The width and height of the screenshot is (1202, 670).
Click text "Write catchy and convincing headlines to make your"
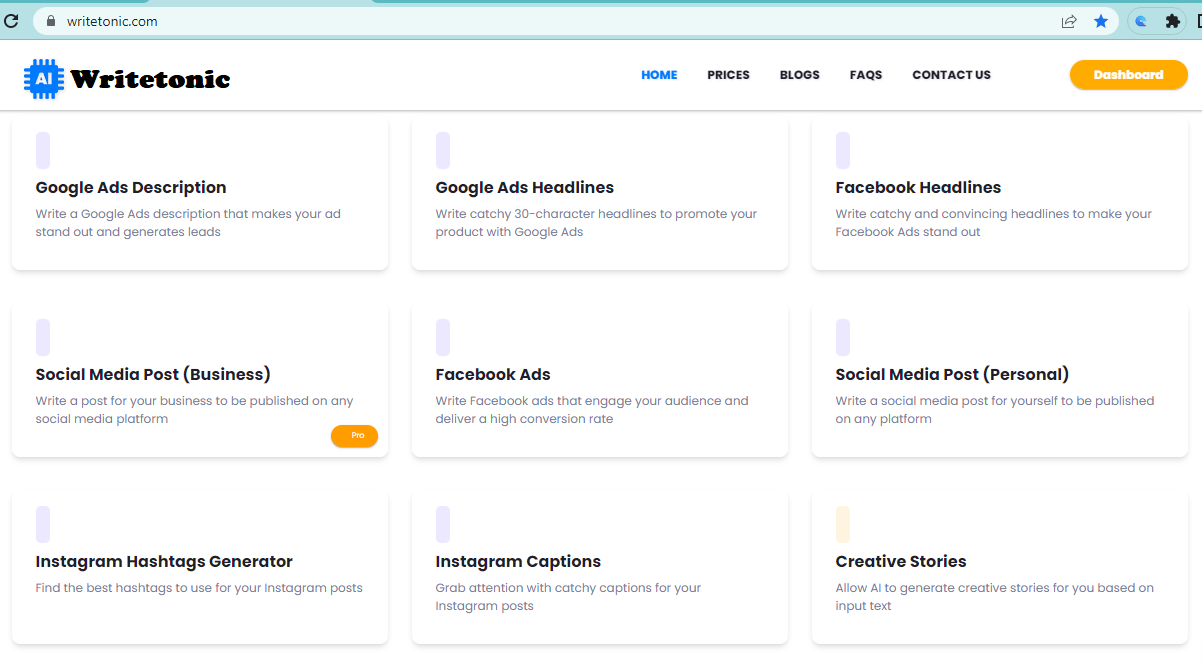[x=994, y=214]
